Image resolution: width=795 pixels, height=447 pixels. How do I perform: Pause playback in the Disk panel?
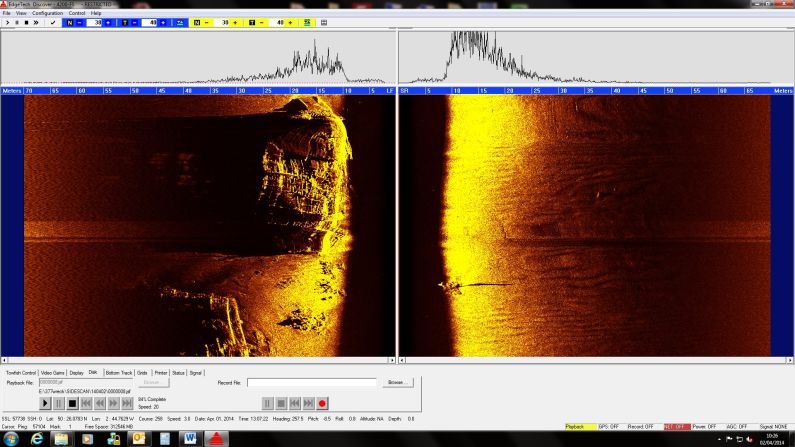coord(59,403)
